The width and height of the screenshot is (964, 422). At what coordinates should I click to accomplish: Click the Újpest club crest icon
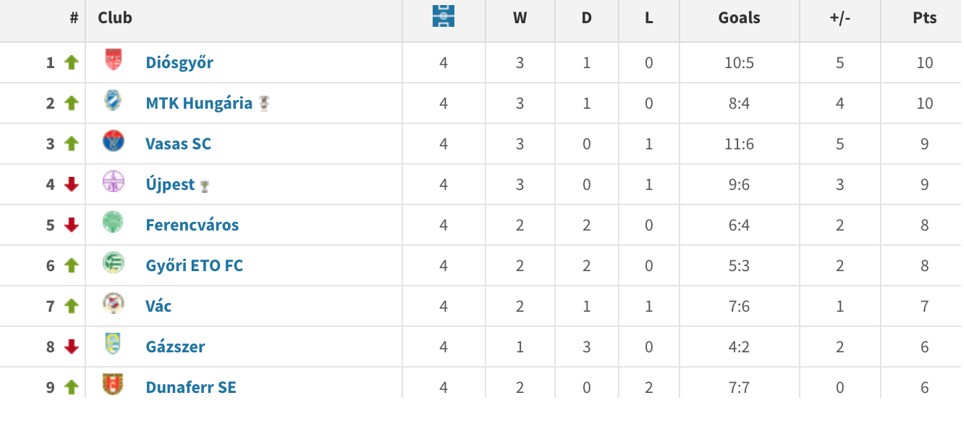click(114, 183)
